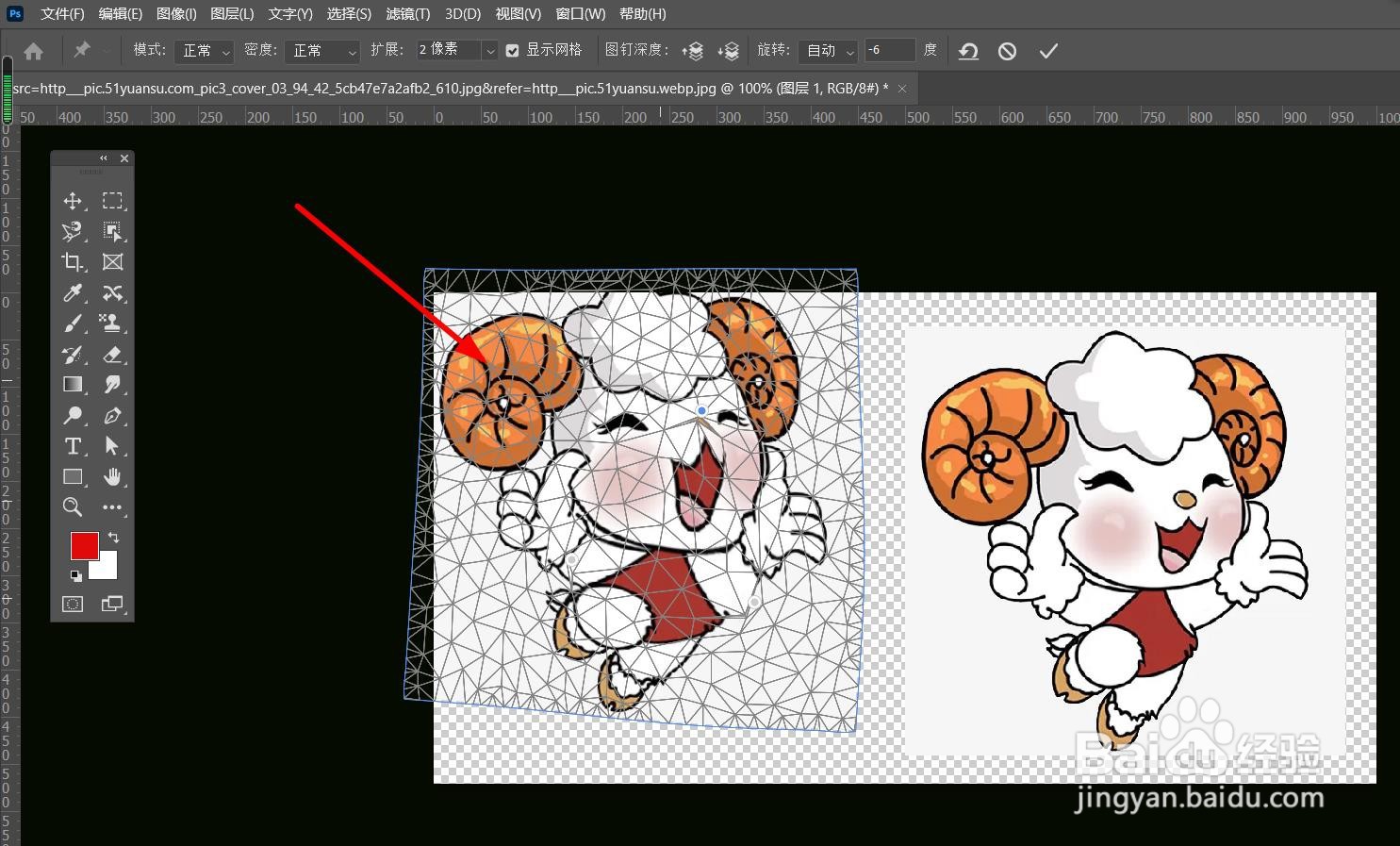Viewport: 1400px width, 846px height.
Task: Select the Crop tool
Action: pos(72,262)
